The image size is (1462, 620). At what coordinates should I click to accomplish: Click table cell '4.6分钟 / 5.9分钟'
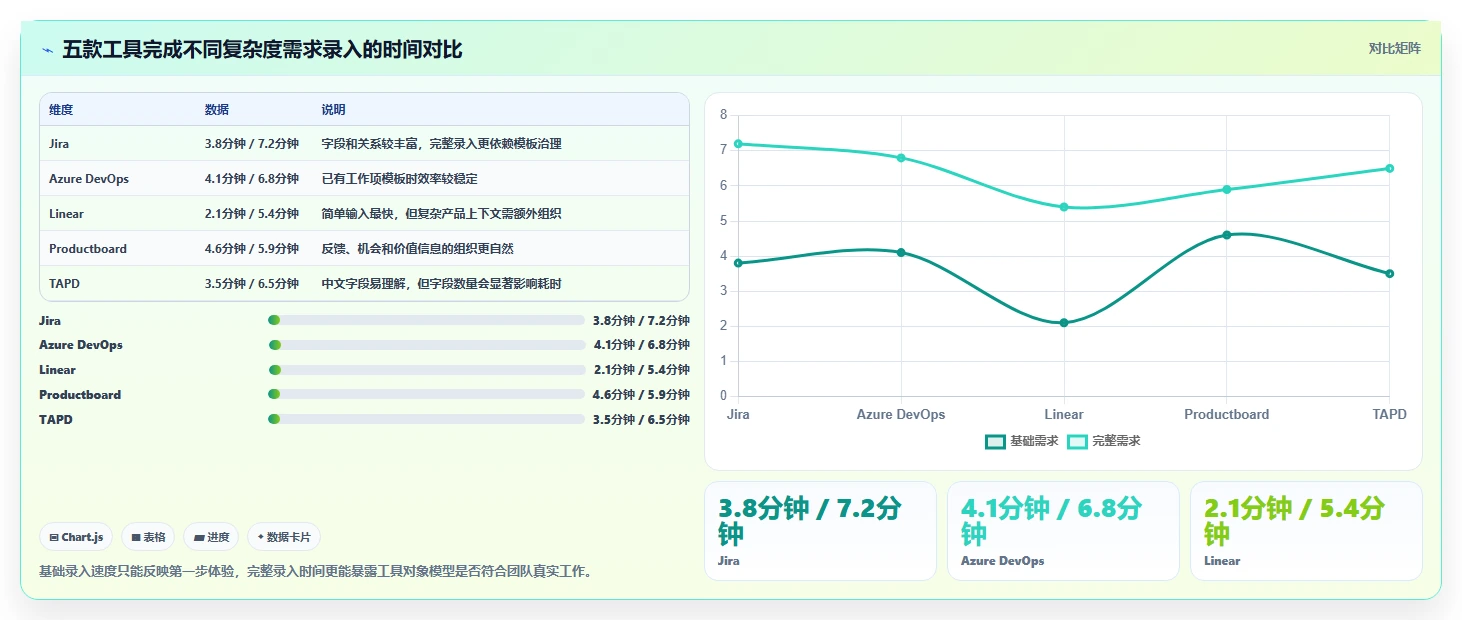[252, 249]
